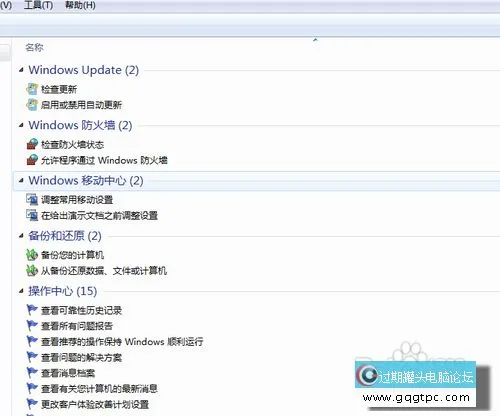Open 允许程序通过 Windows 防火墙
500x416 pixels.
click(104, 160)
